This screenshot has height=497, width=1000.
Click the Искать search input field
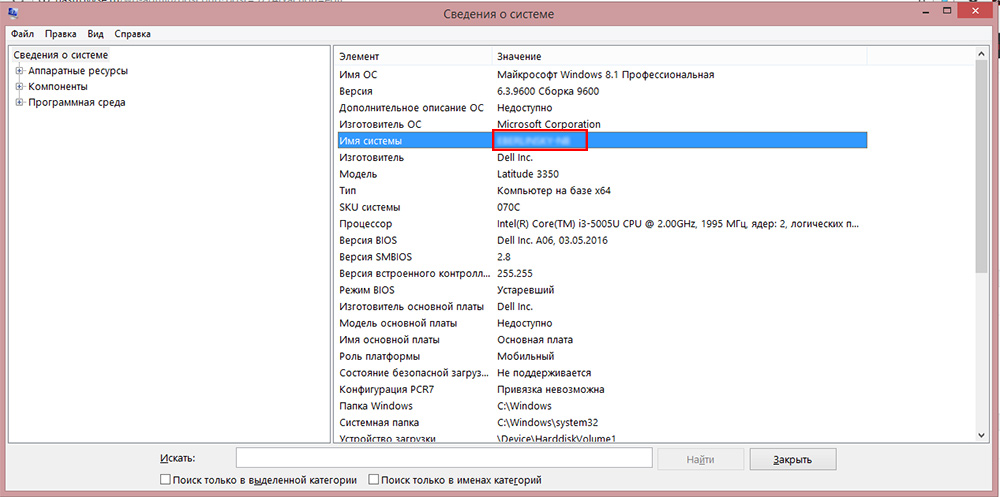pos(443,459)
